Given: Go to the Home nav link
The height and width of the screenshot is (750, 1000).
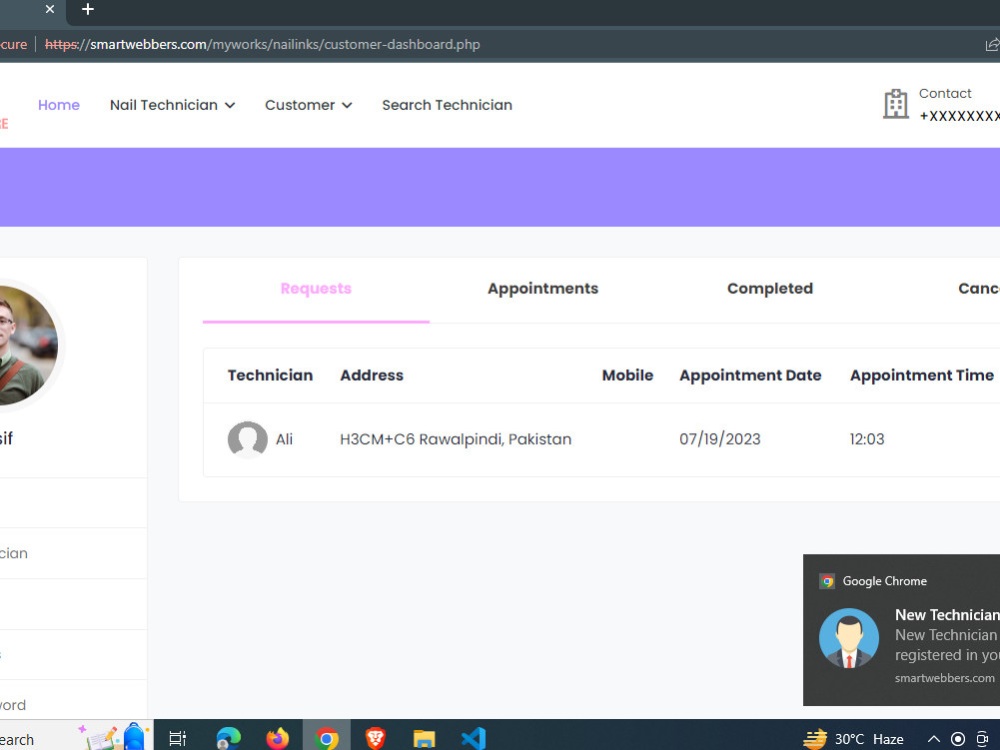Looking at the screenshot, I should [x=59, y=105].
